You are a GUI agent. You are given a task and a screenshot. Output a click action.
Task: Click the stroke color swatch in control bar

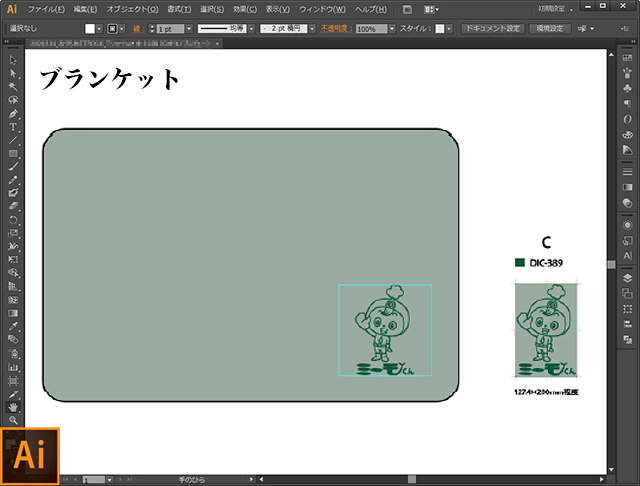tap(112, 29)
